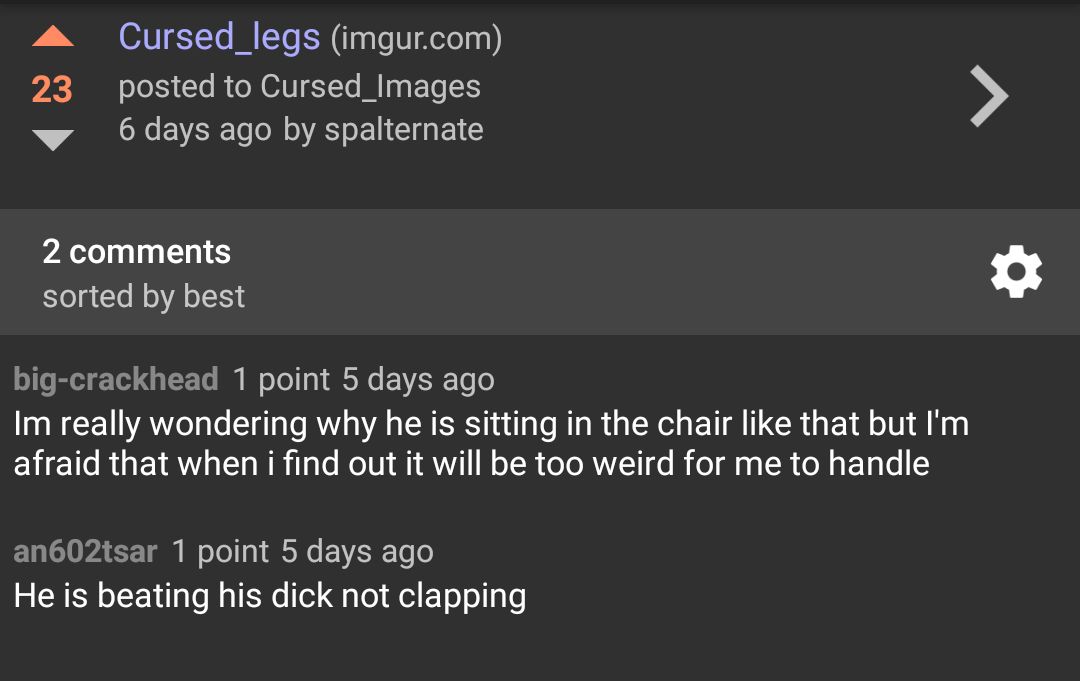Click the gray downvote arrow

click(51, 141)
